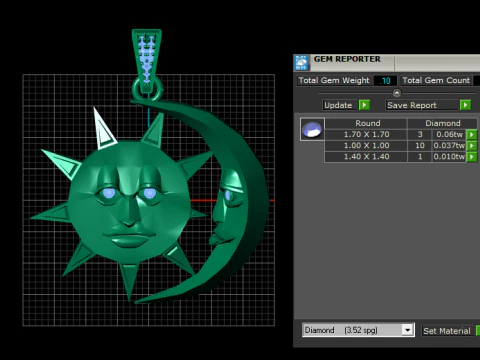The image size is (480, 360).
Task: Click green arrow on 1.70 X 1.70 row
Action: pos(472,134)
